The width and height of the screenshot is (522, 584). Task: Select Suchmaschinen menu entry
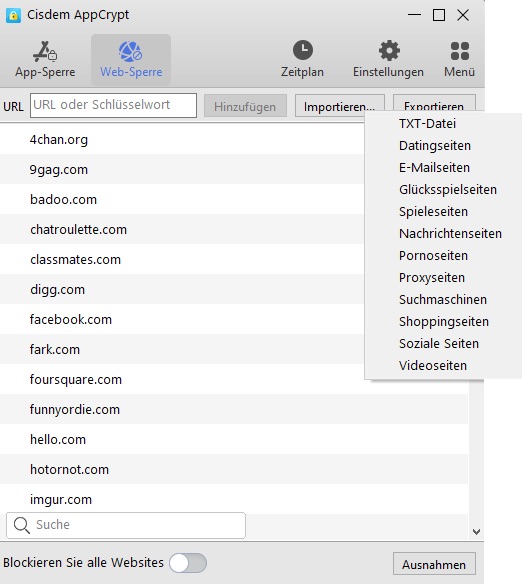(443, 299)
